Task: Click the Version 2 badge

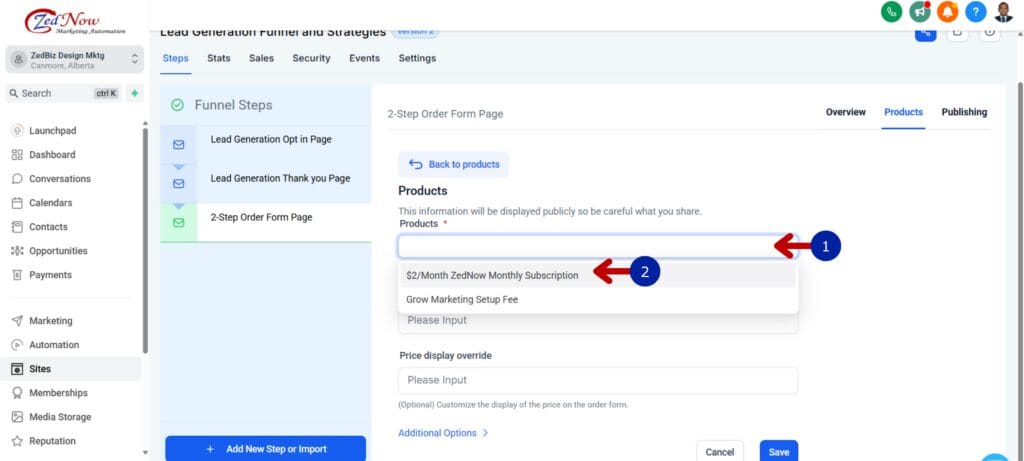Action: tap(415, 31)
